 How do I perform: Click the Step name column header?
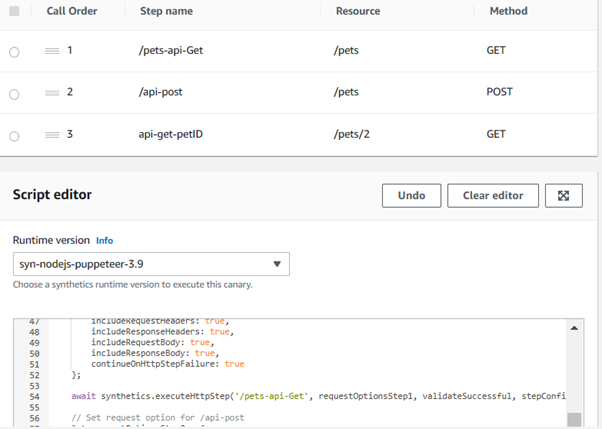165,12
